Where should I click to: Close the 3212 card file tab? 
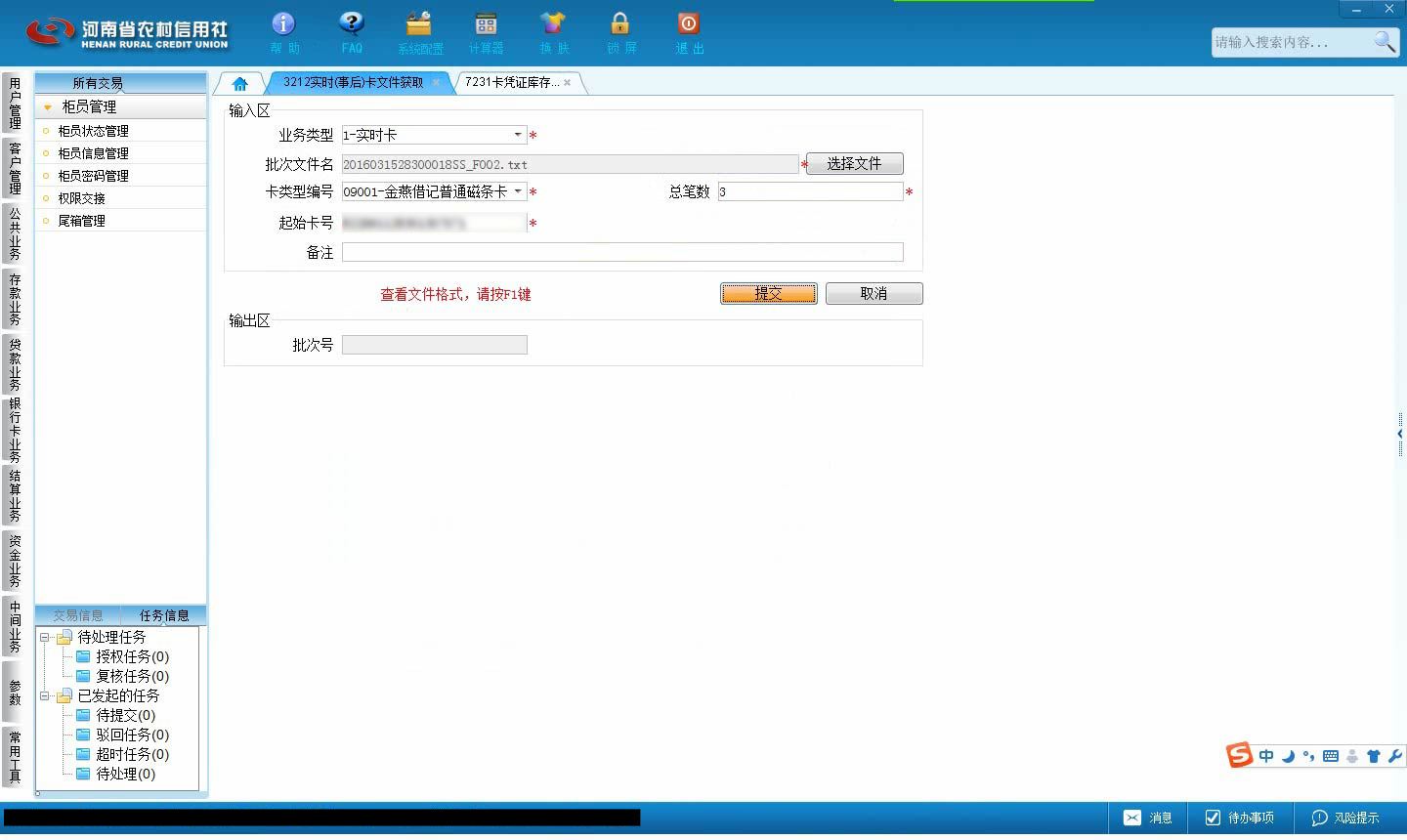tap(436, 83)
